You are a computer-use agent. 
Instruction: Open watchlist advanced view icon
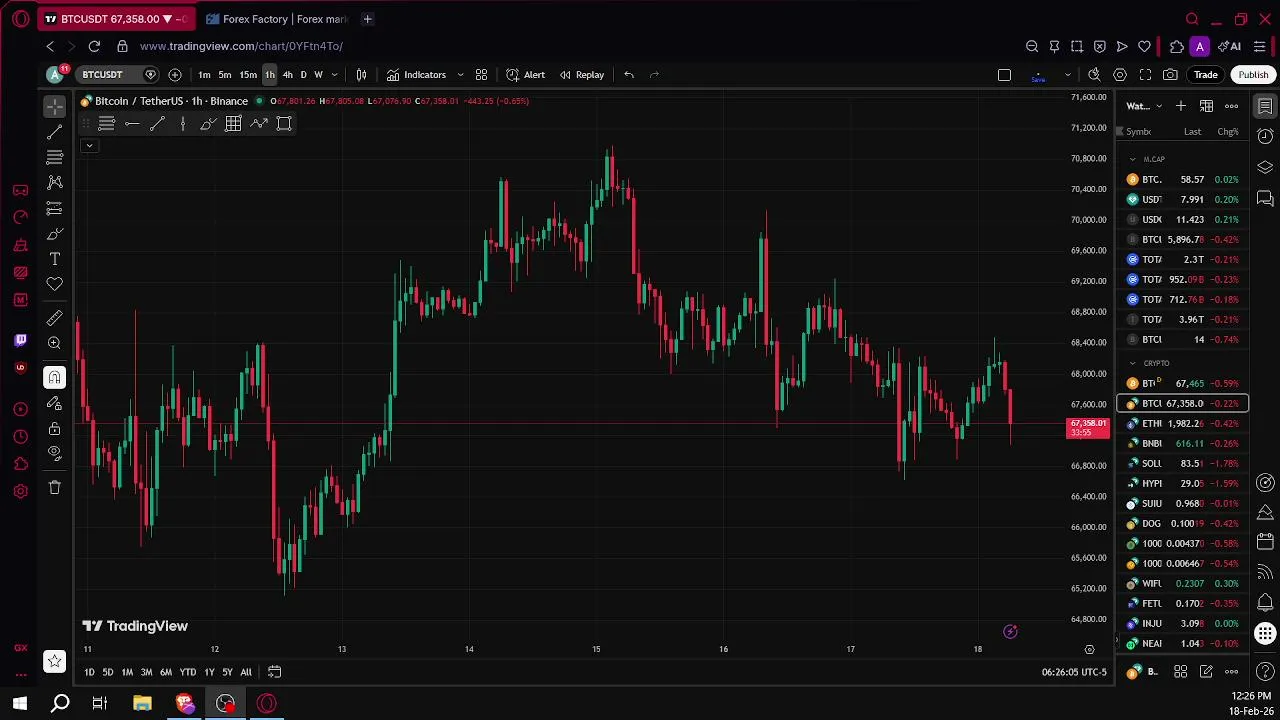coord(1207,106)
